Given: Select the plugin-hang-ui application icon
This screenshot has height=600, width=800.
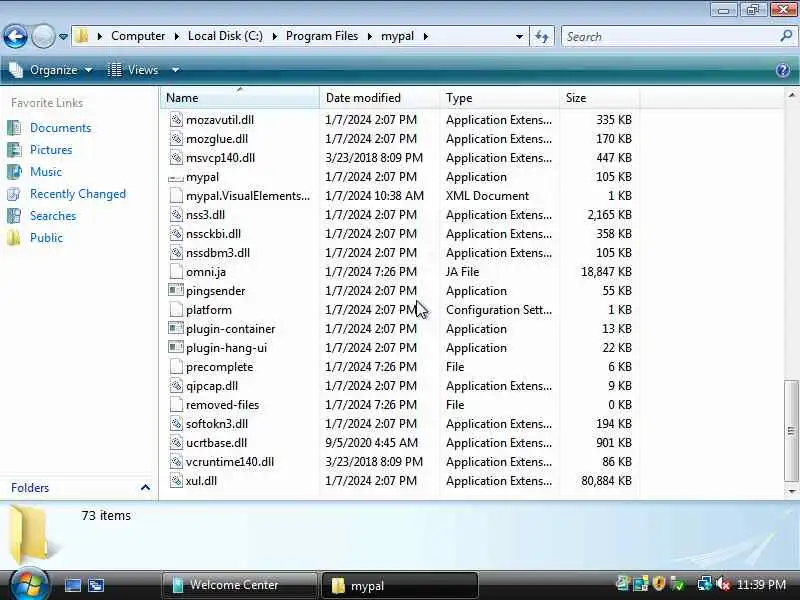Looking at the screenshot, I should pos(176,347).
